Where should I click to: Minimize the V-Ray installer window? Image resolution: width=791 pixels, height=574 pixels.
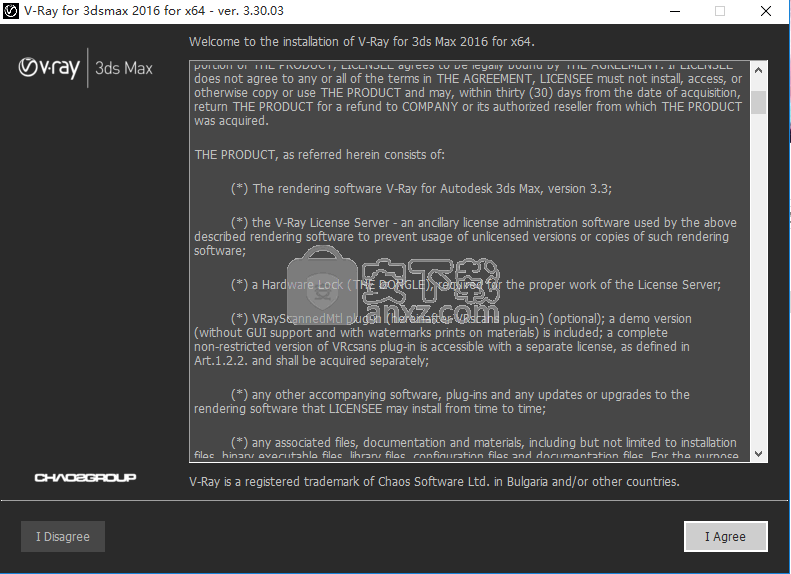click(675, 11)
